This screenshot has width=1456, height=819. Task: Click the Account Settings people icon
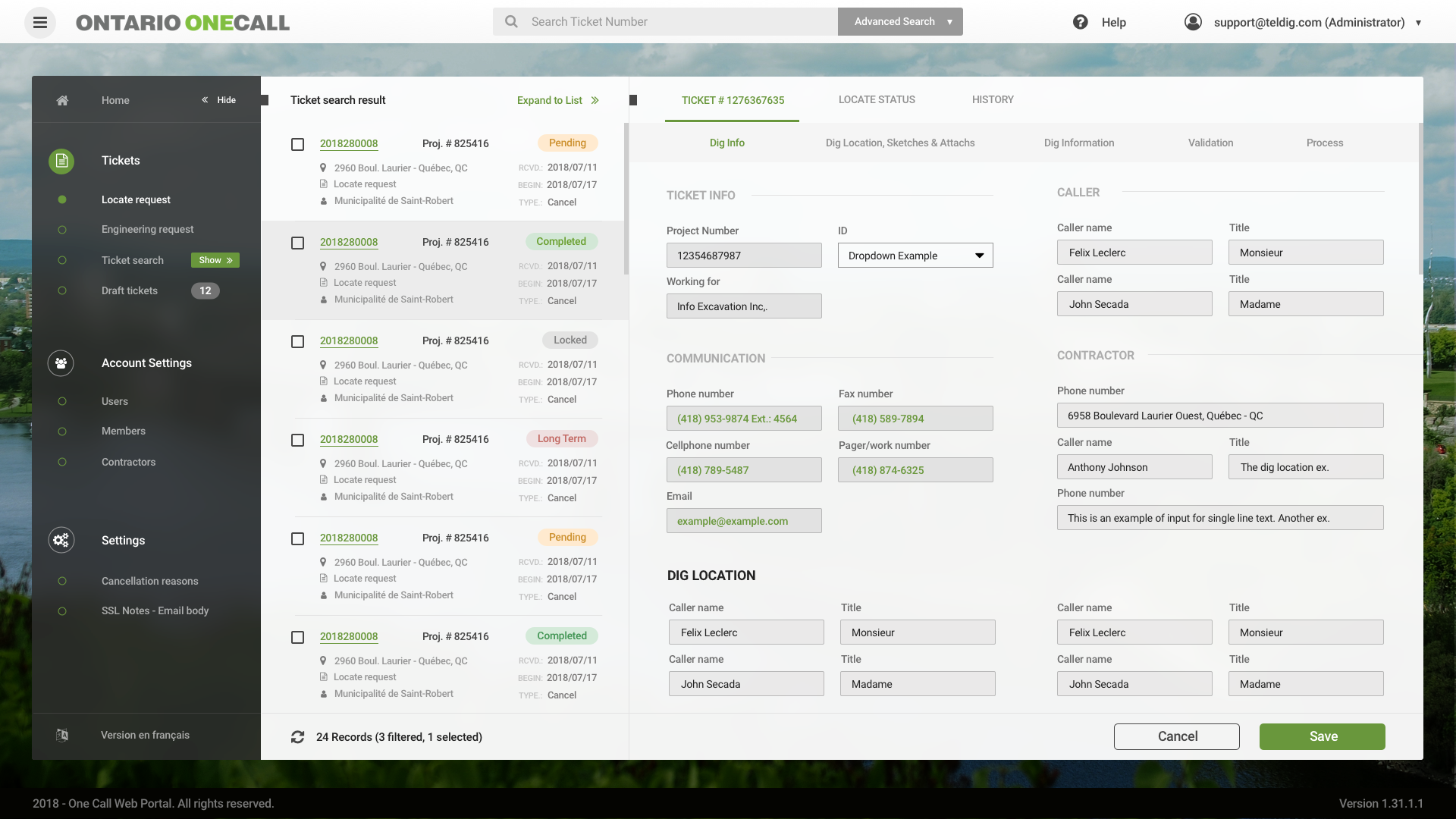[x=61, y=363]
